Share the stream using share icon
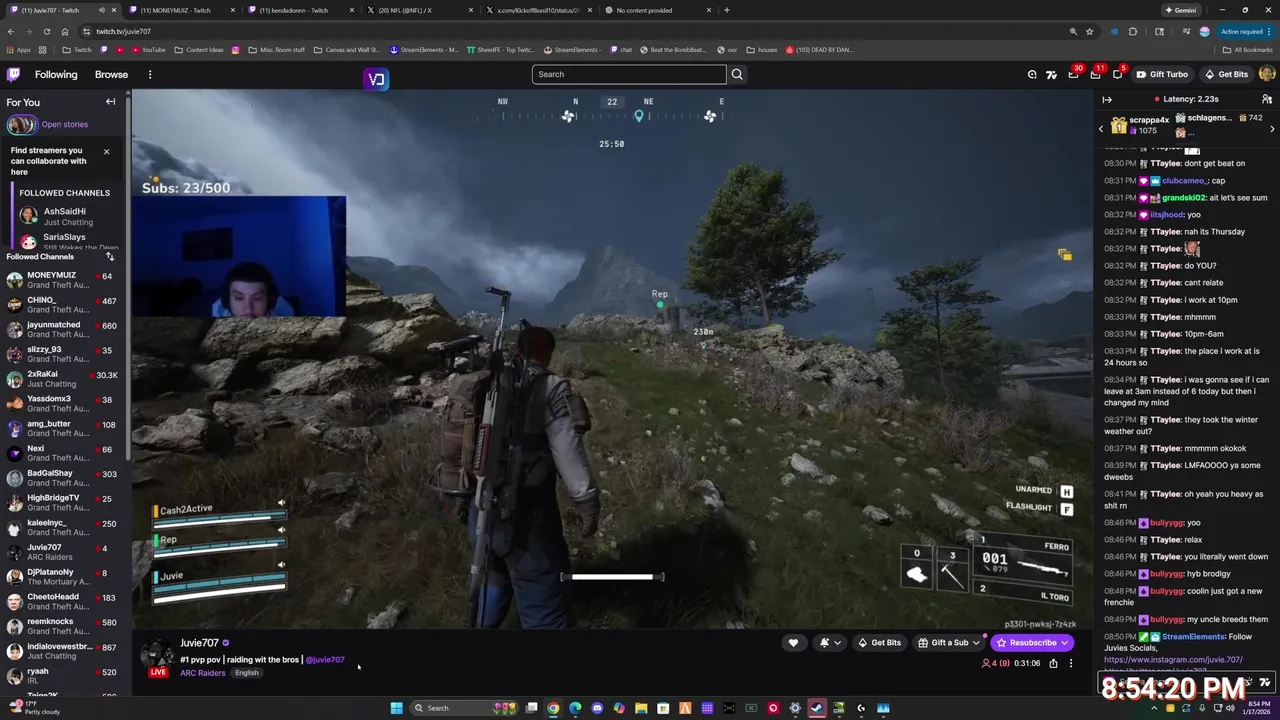 point(1053,663)
